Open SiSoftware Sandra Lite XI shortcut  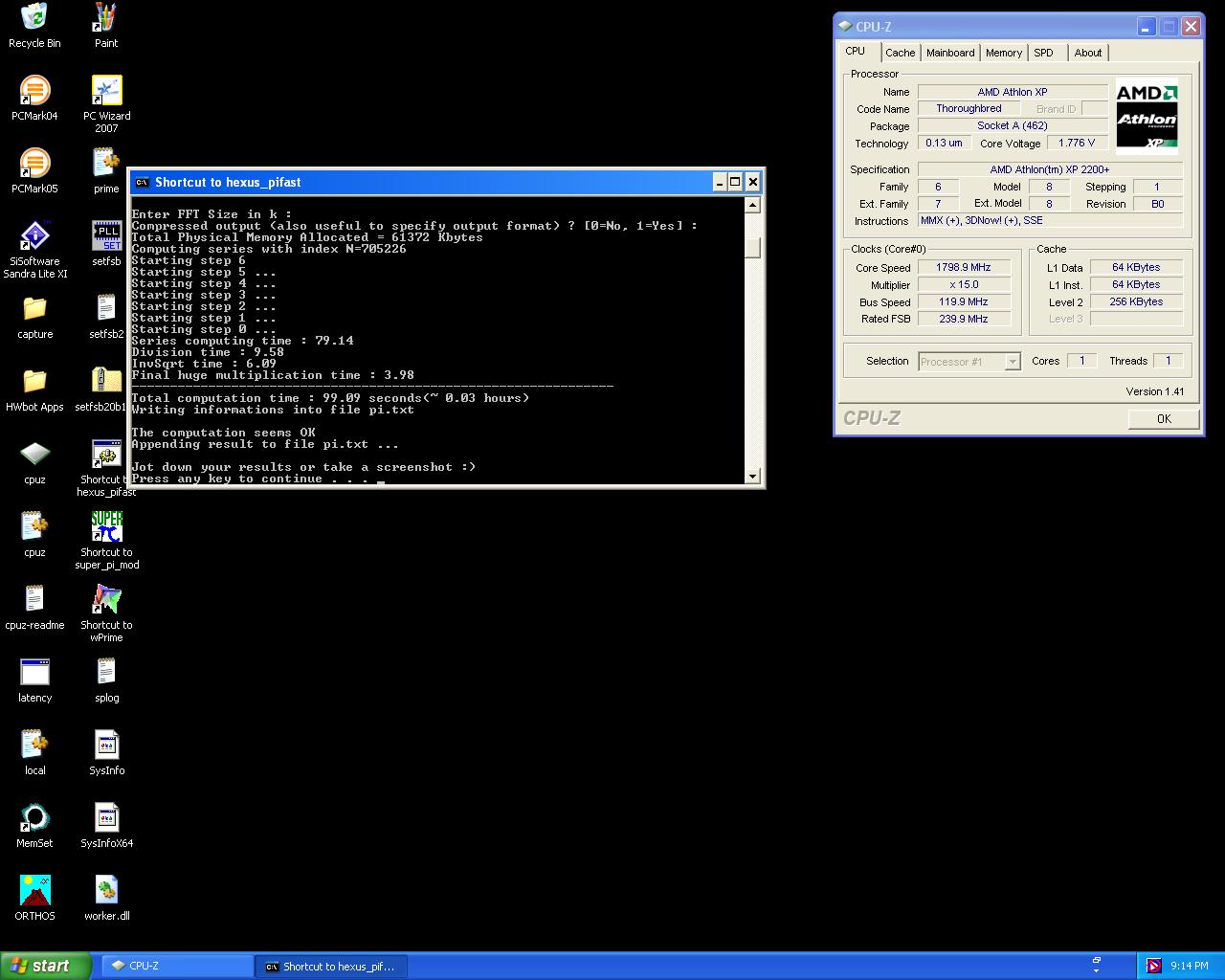[x=34, y=236]
